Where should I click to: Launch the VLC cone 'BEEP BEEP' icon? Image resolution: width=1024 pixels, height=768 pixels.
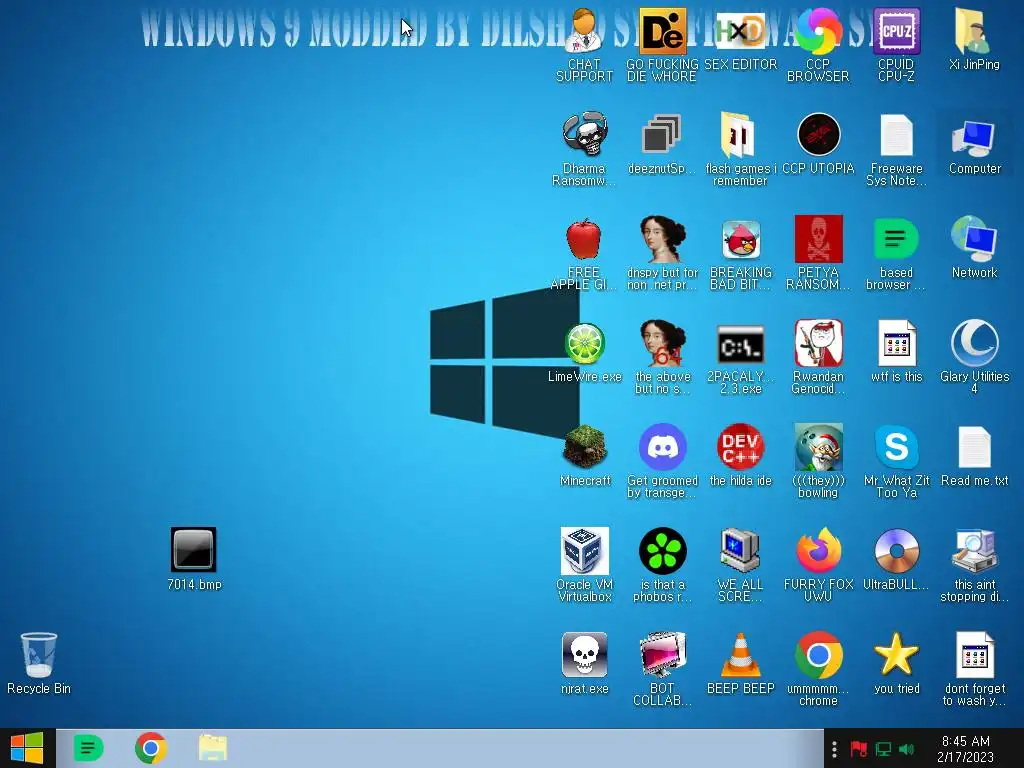tap(740, 664)
